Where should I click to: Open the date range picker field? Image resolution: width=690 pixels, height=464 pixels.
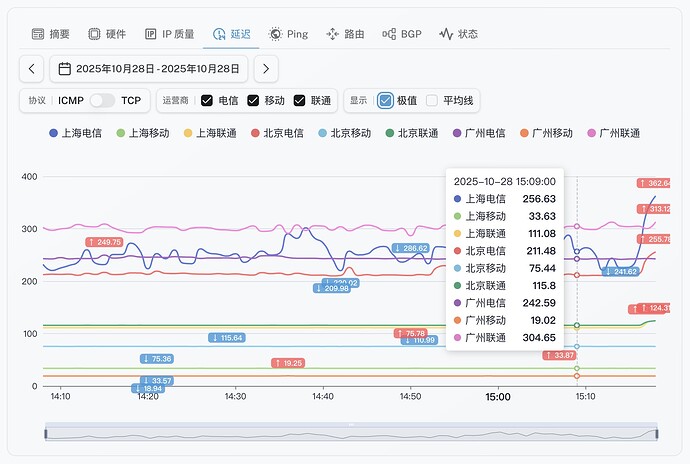[150, 69]
